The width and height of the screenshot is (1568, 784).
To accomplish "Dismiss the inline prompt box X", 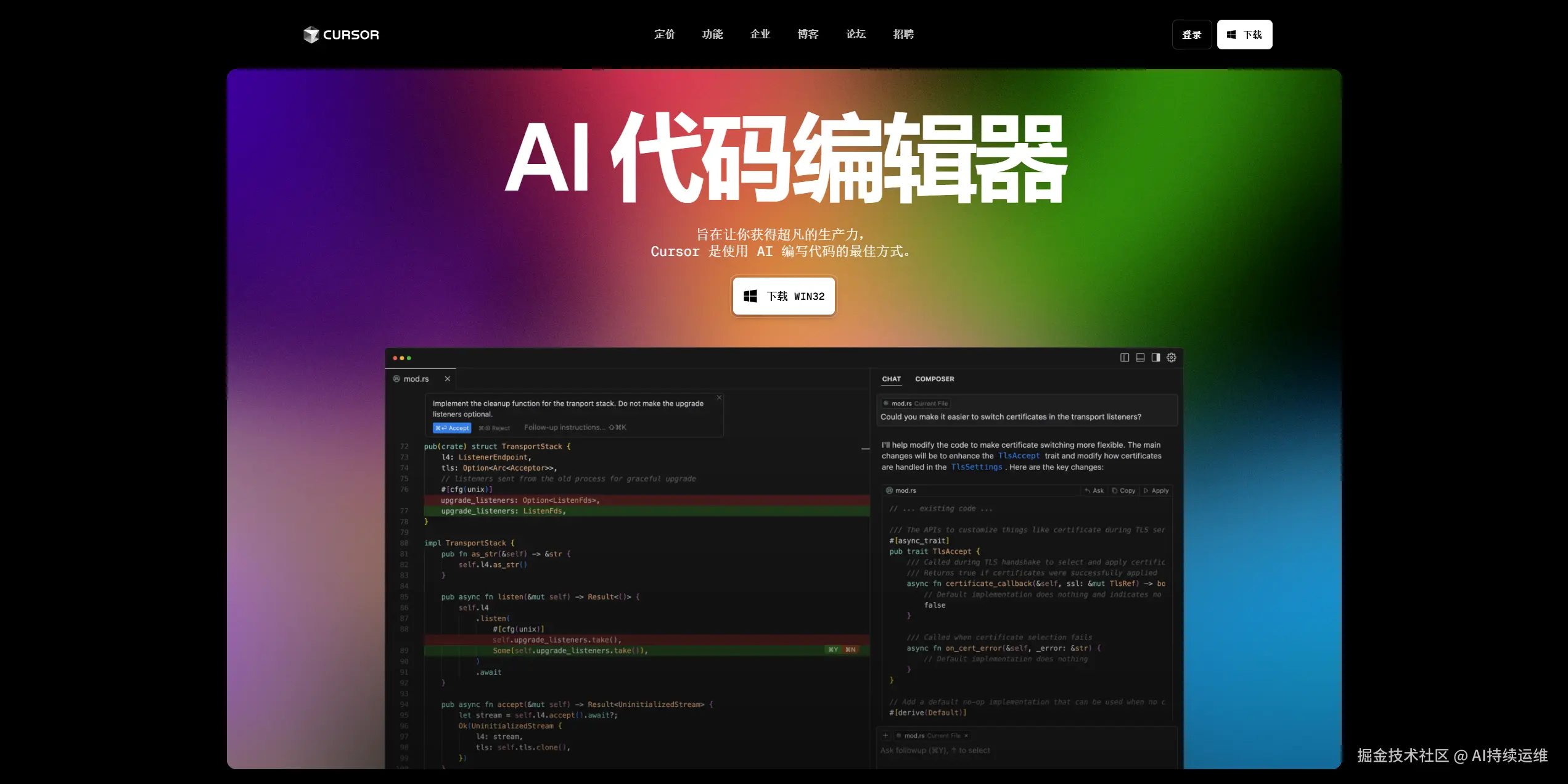I will pos(719,398).
